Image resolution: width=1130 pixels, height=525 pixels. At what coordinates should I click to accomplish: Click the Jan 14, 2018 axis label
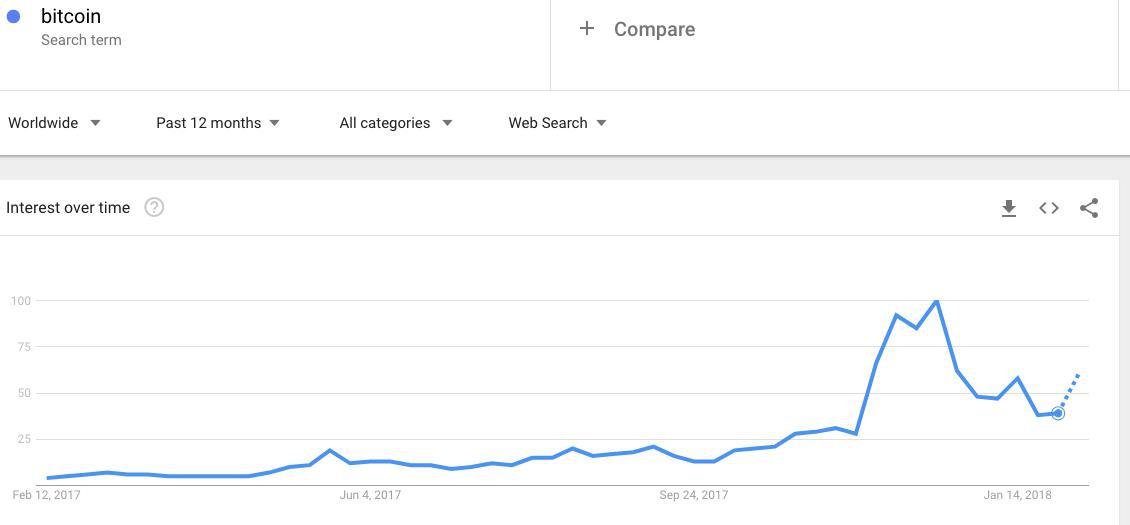pyautogui.click(x=1017, y=495)
